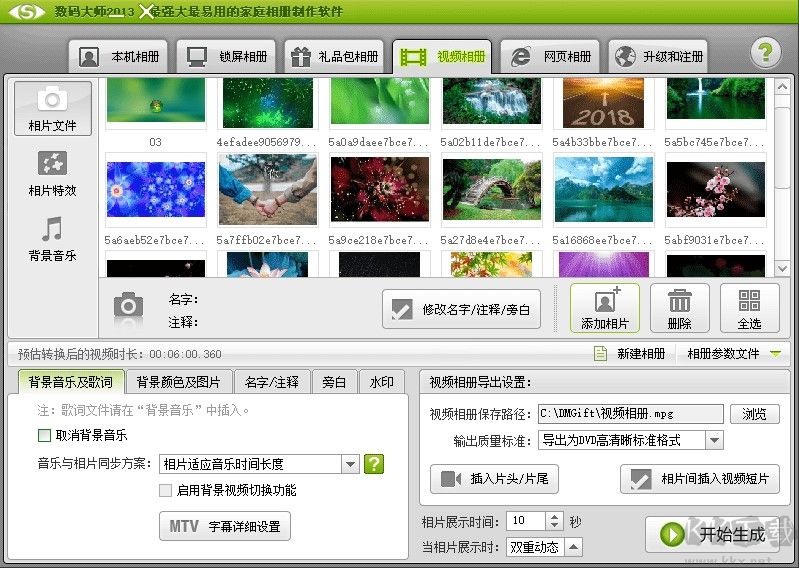Expand 相册参数文件 dropdown menu
This screenshot has height=568, width=799.
click(x=776, y=354)
